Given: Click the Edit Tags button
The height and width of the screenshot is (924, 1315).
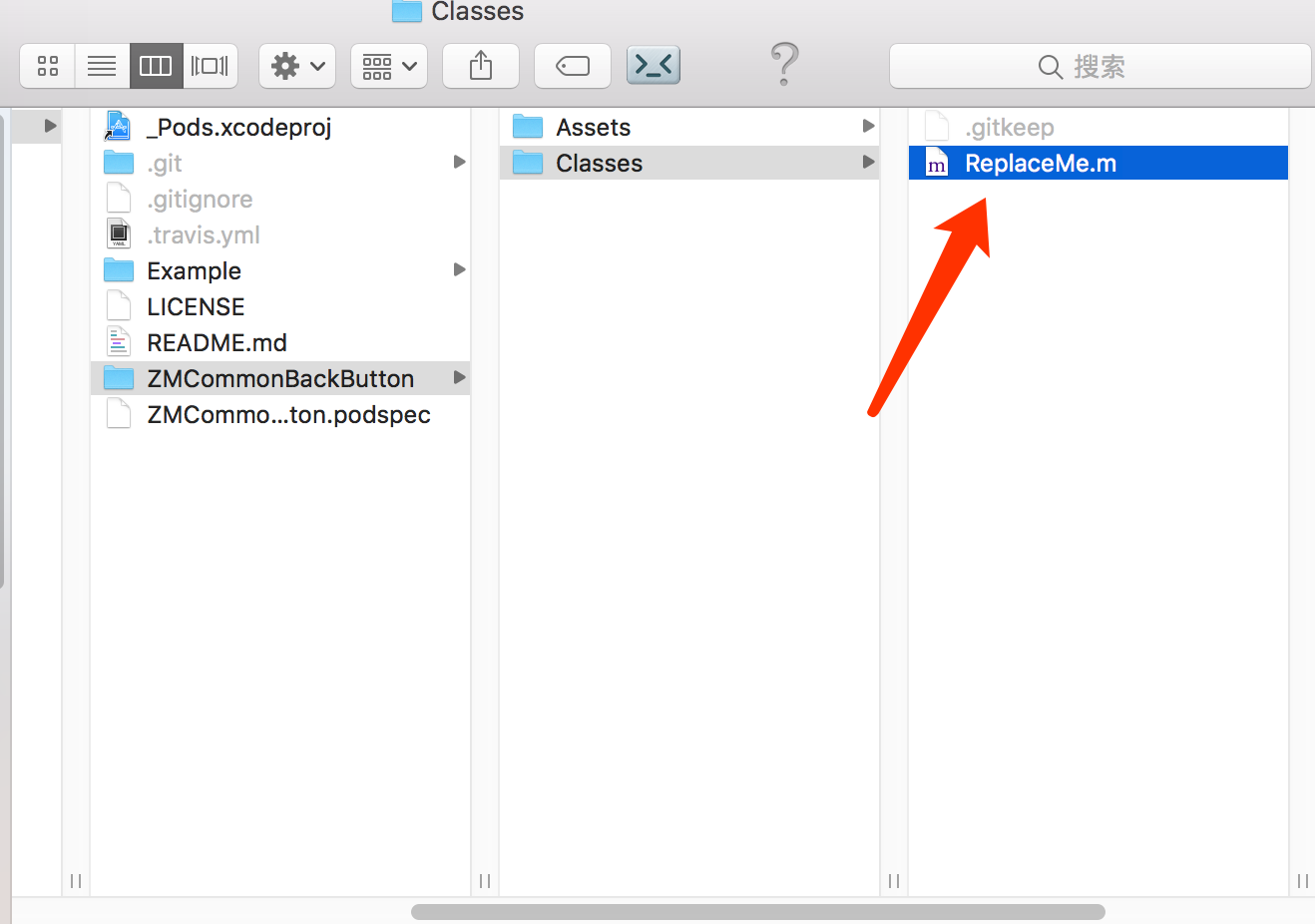Looking at the screenshot, I should pyautogui.click(x=573, y=66).
